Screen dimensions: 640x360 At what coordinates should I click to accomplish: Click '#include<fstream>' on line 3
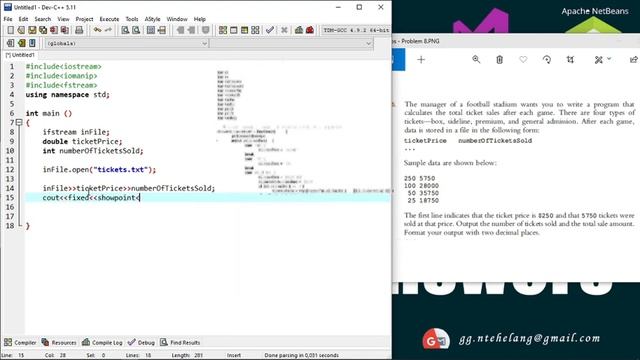click(61, 85)
